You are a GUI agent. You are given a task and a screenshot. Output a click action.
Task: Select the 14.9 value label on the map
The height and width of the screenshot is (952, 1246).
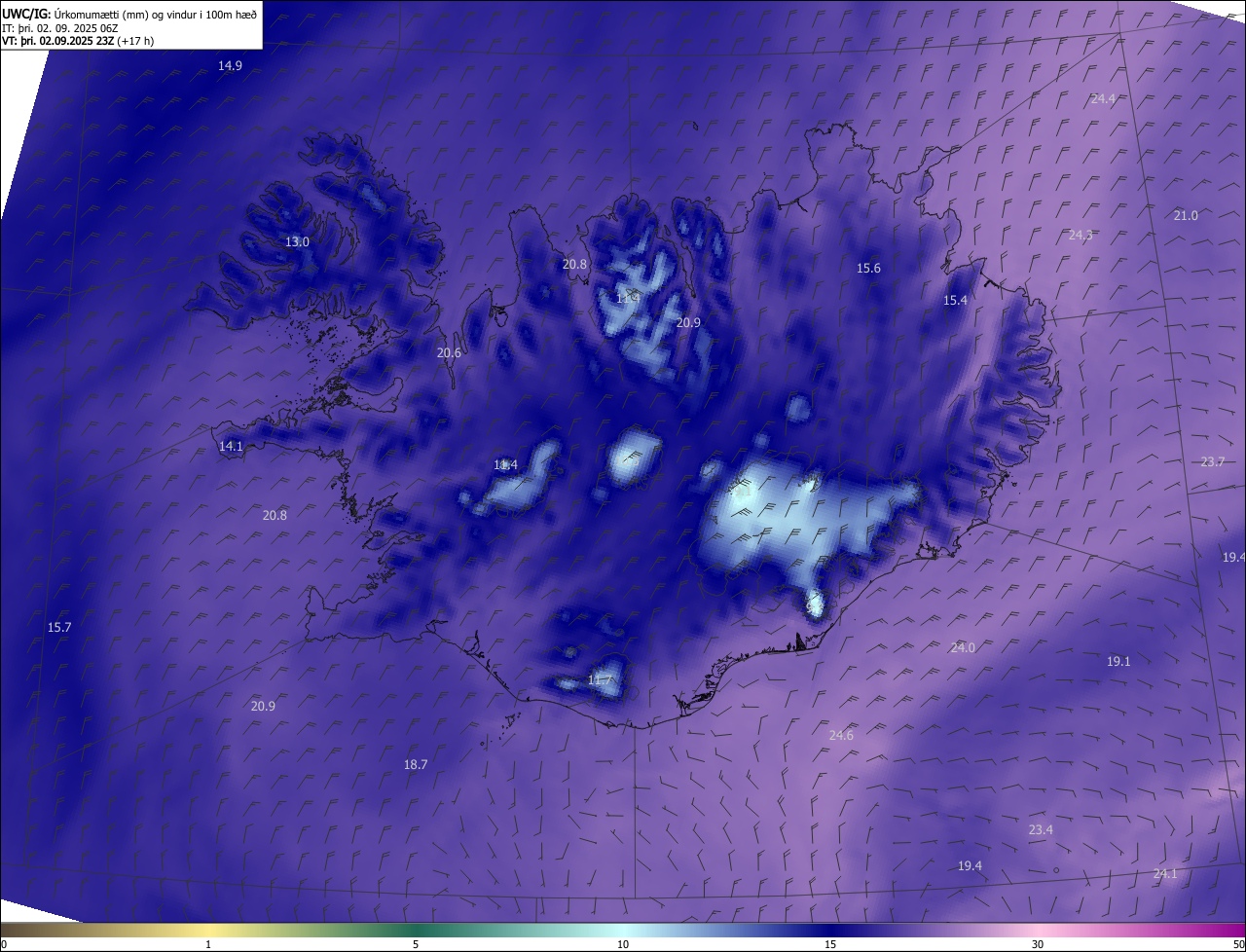tap(231, 65)
